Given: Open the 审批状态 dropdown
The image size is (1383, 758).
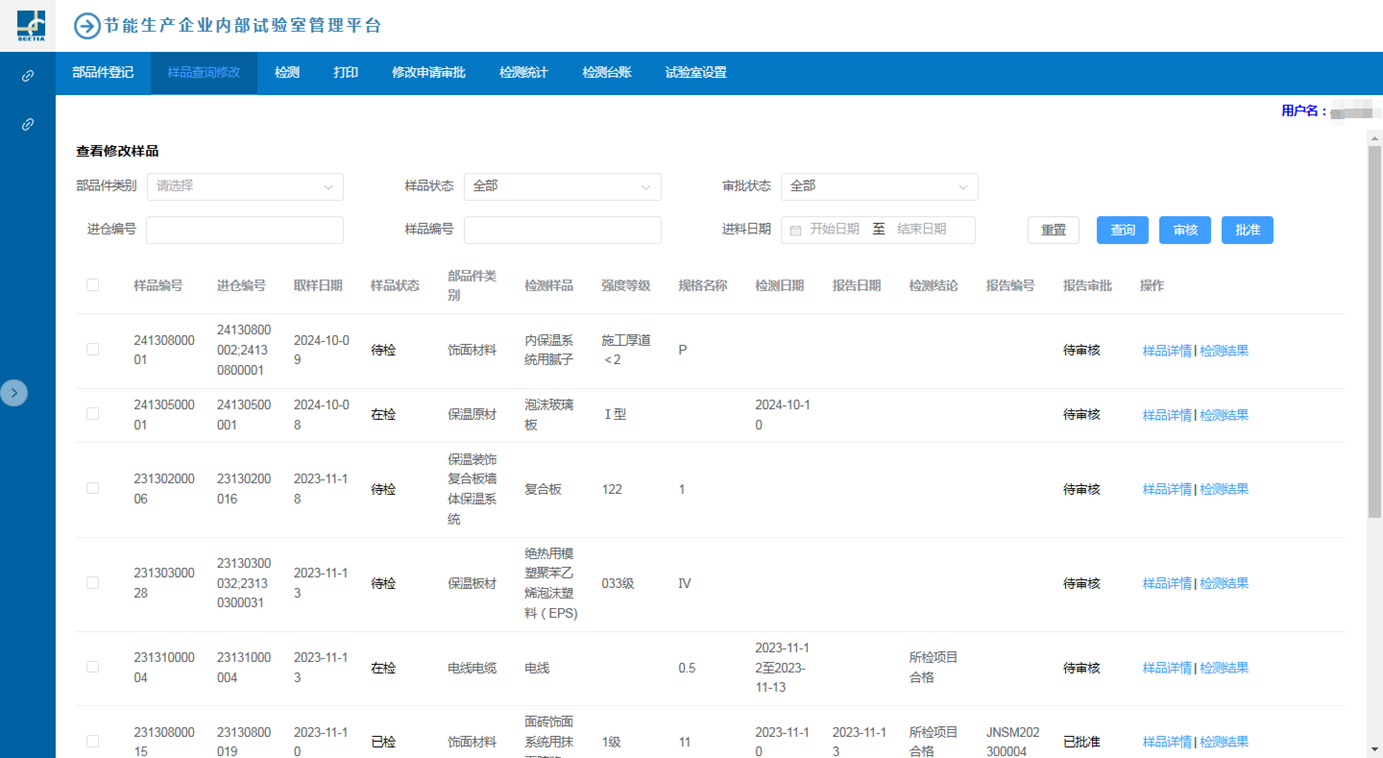Looking at the screenshot, I should pos(879,186).
